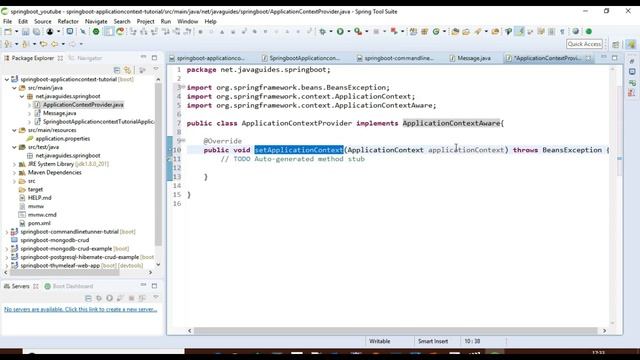Select application.properties in the tree
The height and width of the screenshot is (360, 640).
click(62, 139)
